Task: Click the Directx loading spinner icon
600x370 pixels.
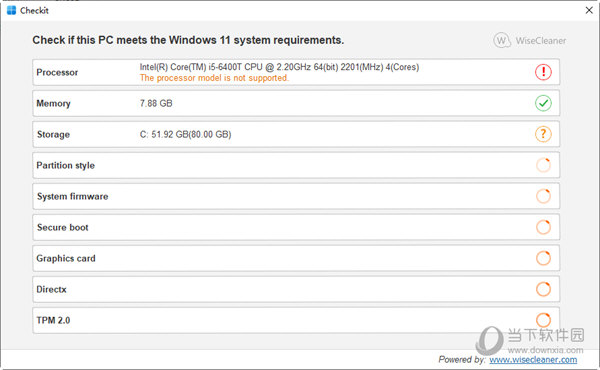Action: [543, 289]
